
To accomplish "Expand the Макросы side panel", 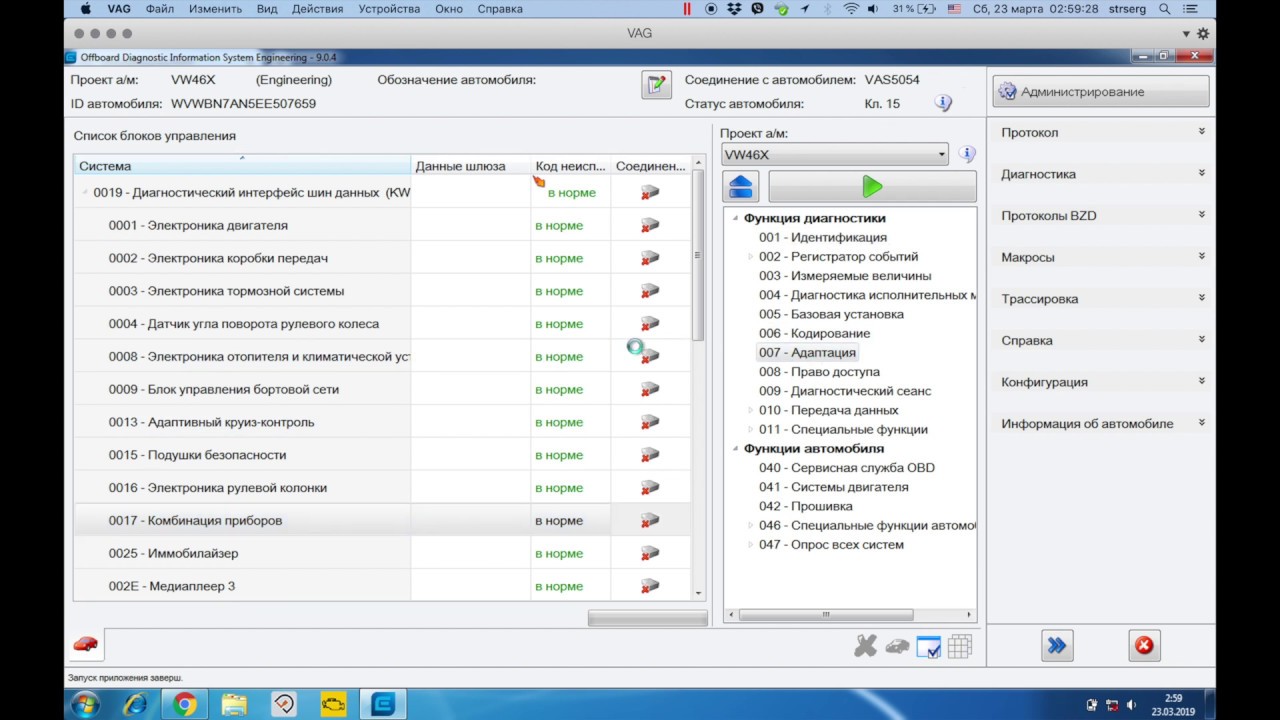I will (x=1102, y=257).
